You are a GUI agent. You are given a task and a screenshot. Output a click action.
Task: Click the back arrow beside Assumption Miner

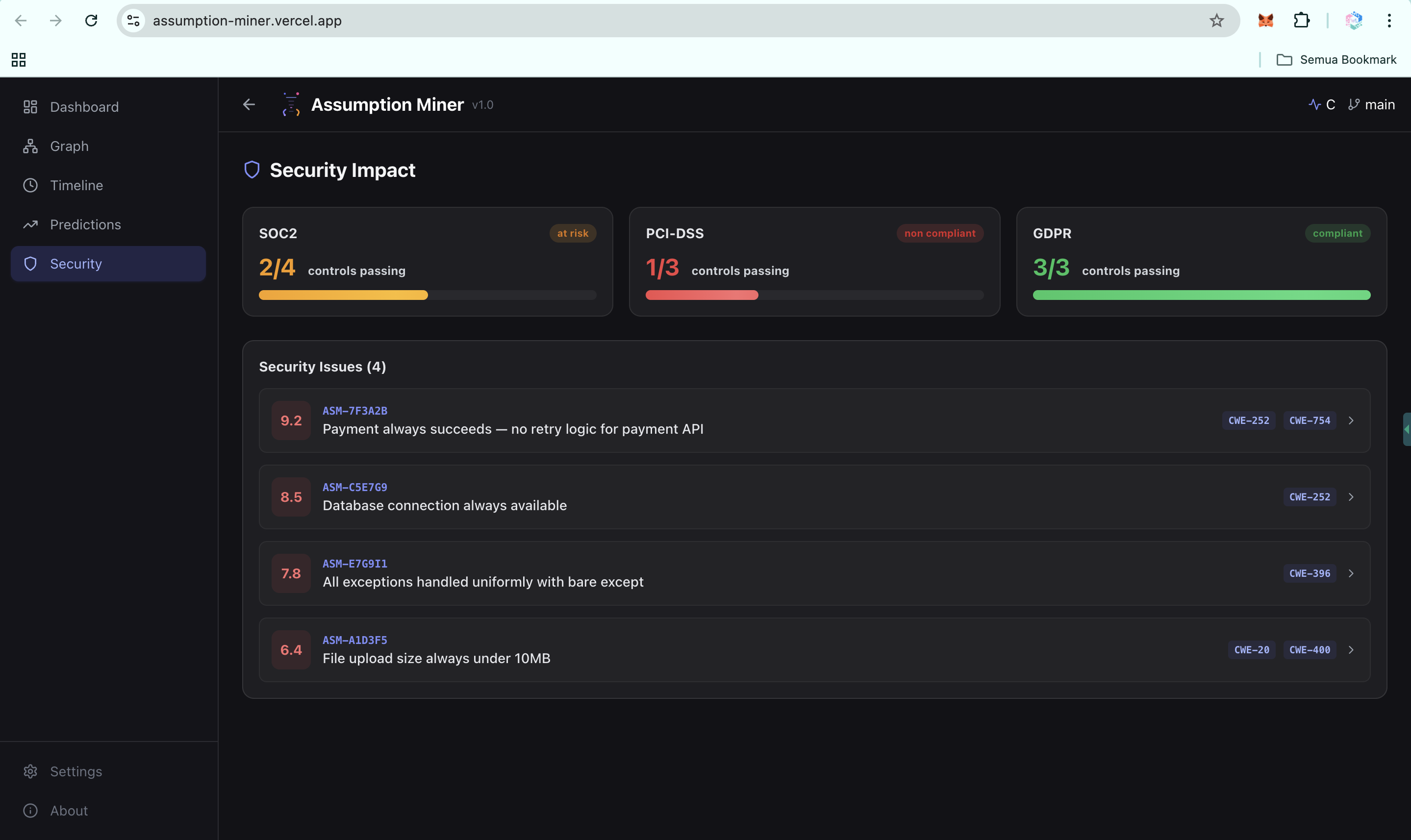point(249,105)
